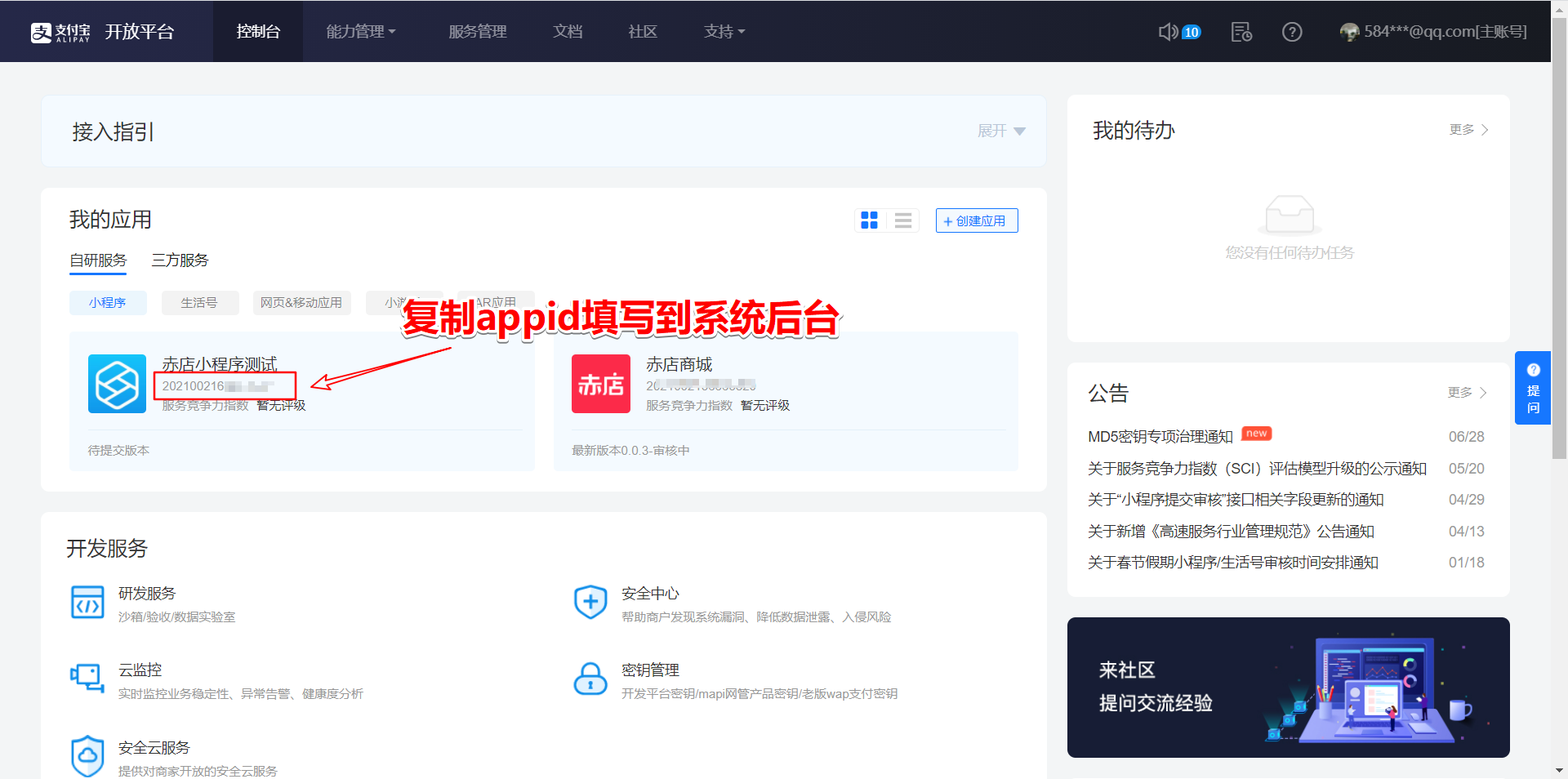
Task: Open the 服务管理 nav item
Action: pyautogui.click(x=478, y=32)
